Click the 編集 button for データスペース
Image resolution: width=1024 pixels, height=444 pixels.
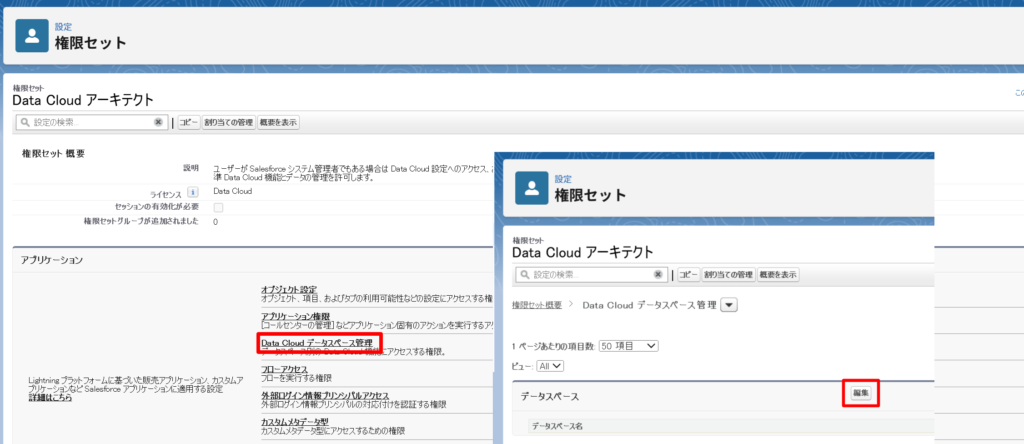pos(861,393)
